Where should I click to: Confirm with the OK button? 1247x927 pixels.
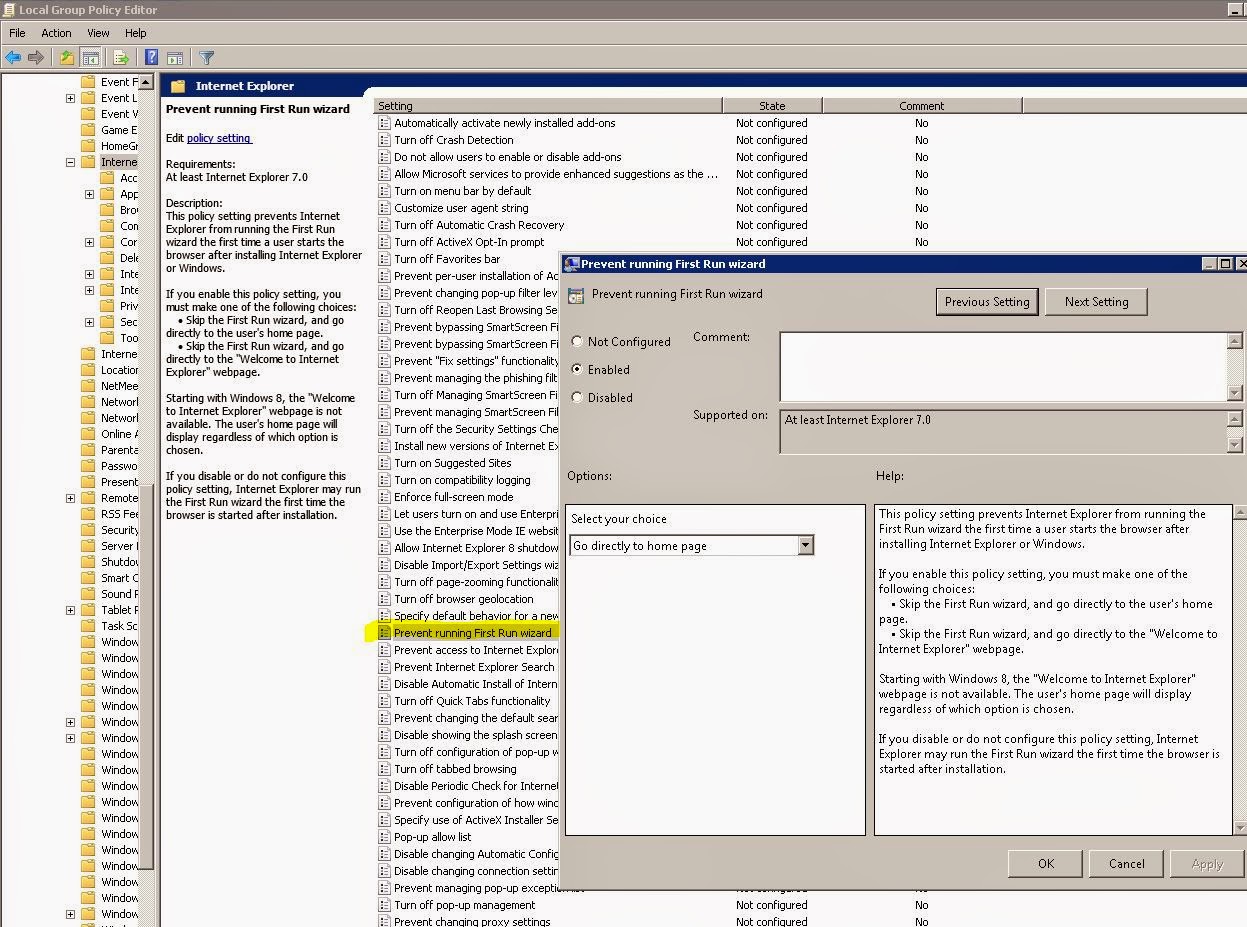coord(1046,864)
